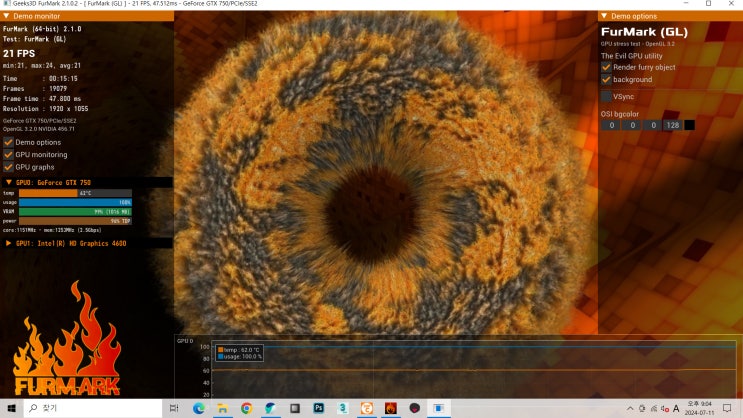
Task: Toggle the background checkbox
Action: click(606, 80)
